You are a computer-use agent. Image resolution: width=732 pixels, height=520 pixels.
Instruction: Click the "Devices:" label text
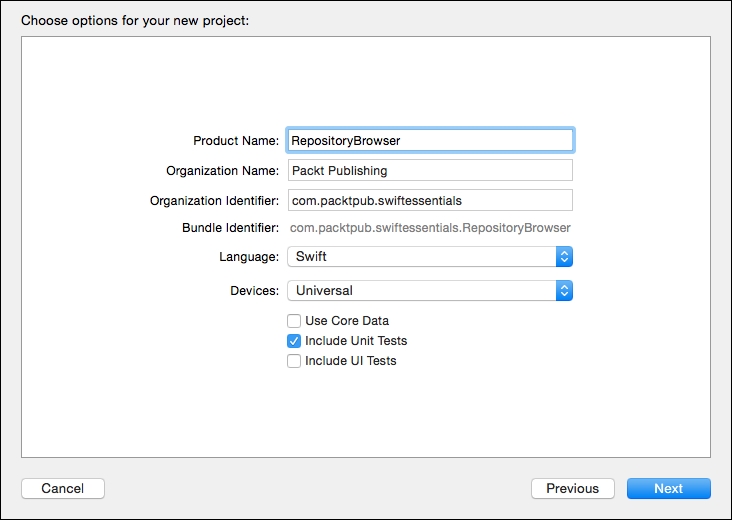[254, 291]
